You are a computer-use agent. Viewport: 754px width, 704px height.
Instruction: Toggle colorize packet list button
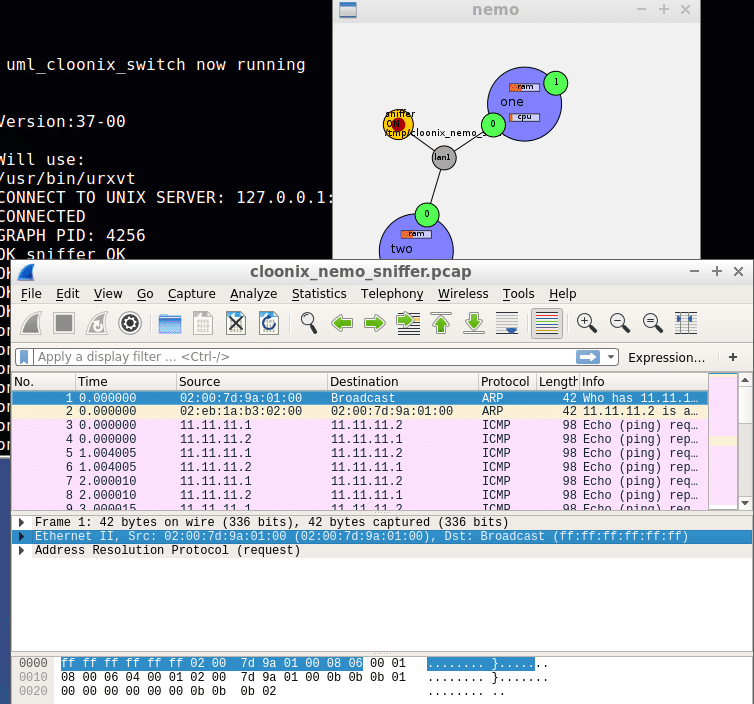click(x=545, y=323)
